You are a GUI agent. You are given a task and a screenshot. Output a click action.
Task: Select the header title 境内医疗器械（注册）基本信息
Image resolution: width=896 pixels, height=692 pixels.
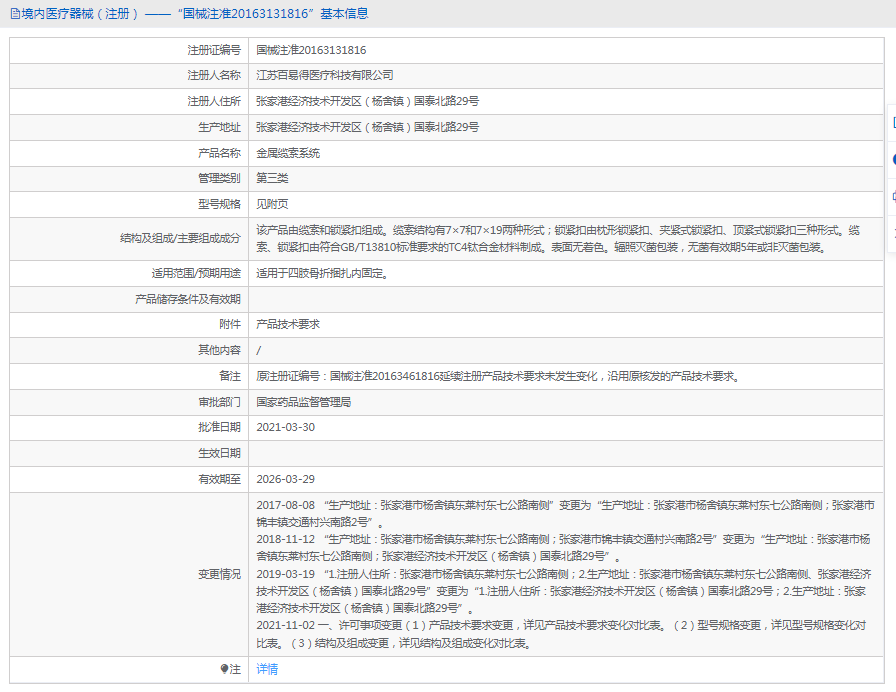195,14
